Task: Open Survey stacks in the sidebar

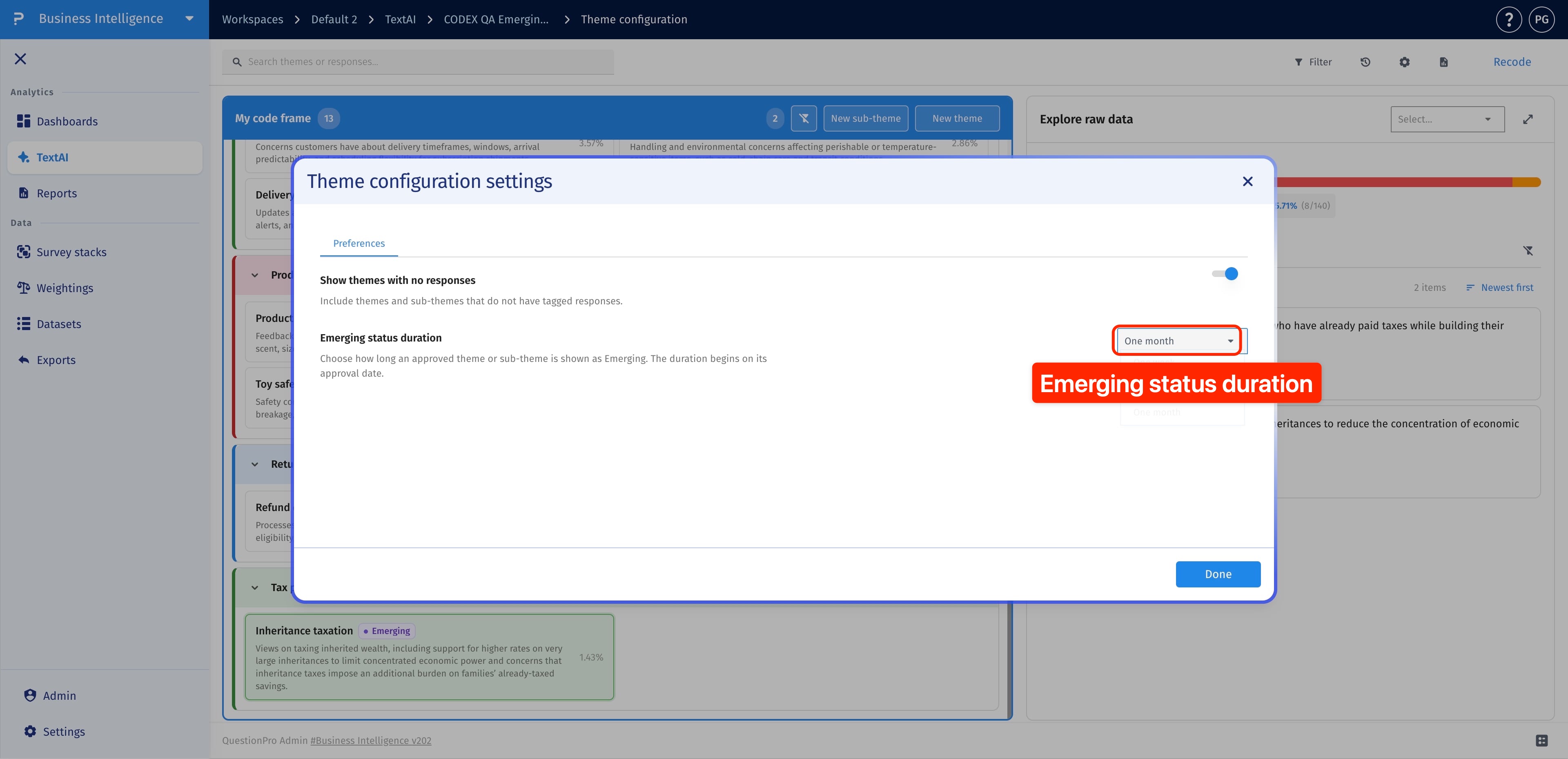Action: coord(105,252)
